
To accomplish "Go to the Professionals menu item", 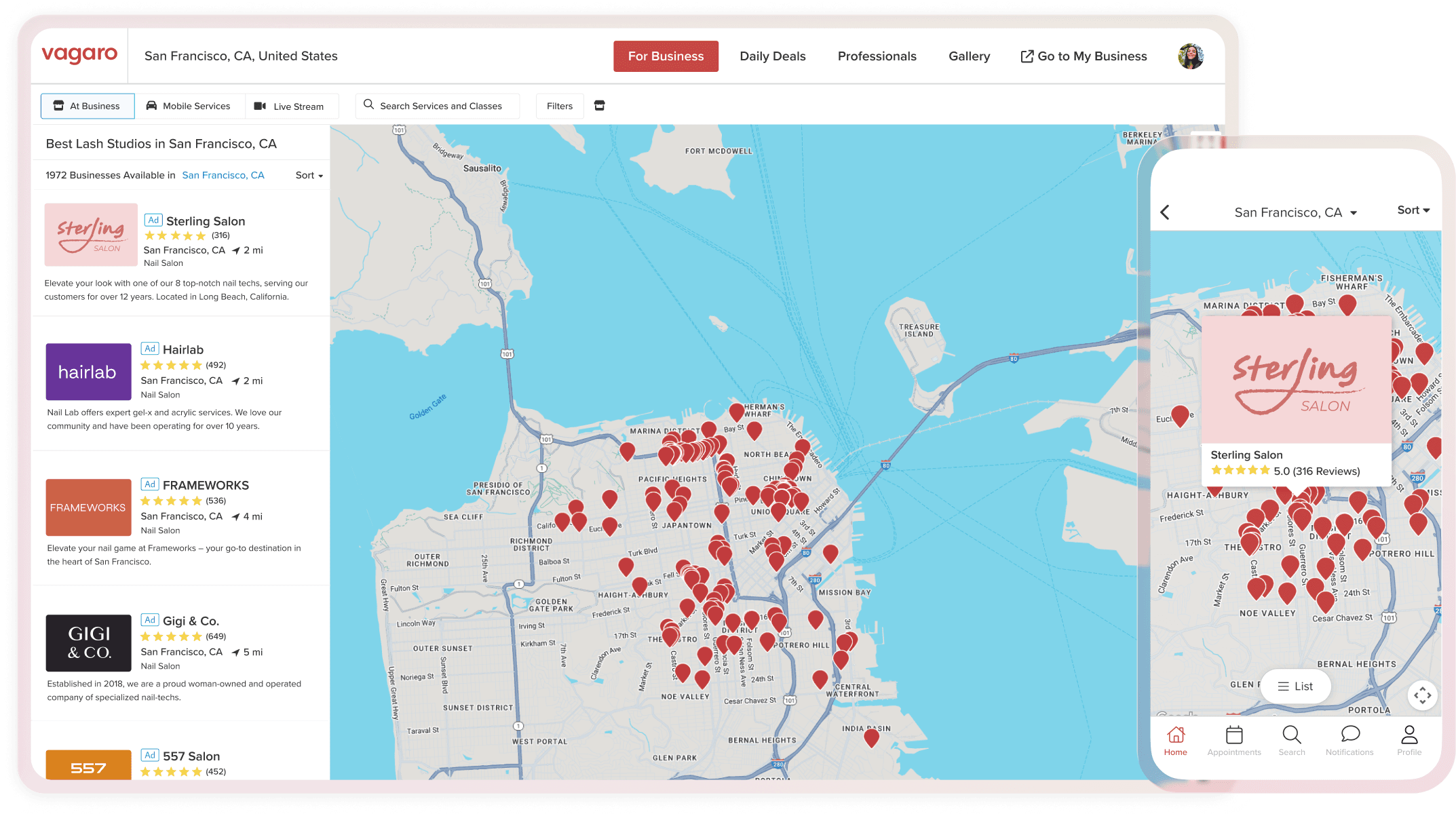I will tap(877, 56).
